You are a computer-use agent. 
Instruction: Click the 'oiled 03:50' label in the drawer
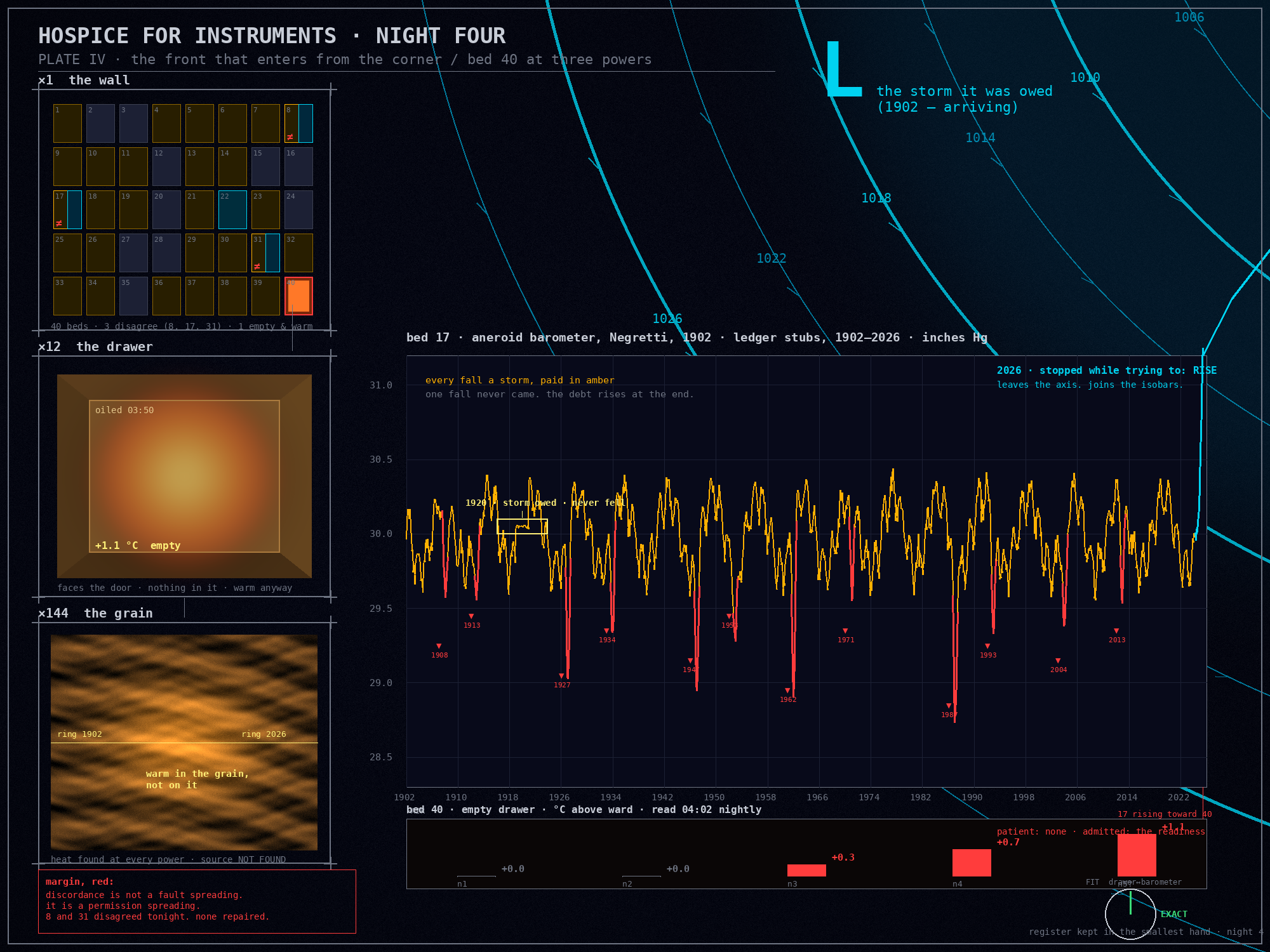click(124, 410)
